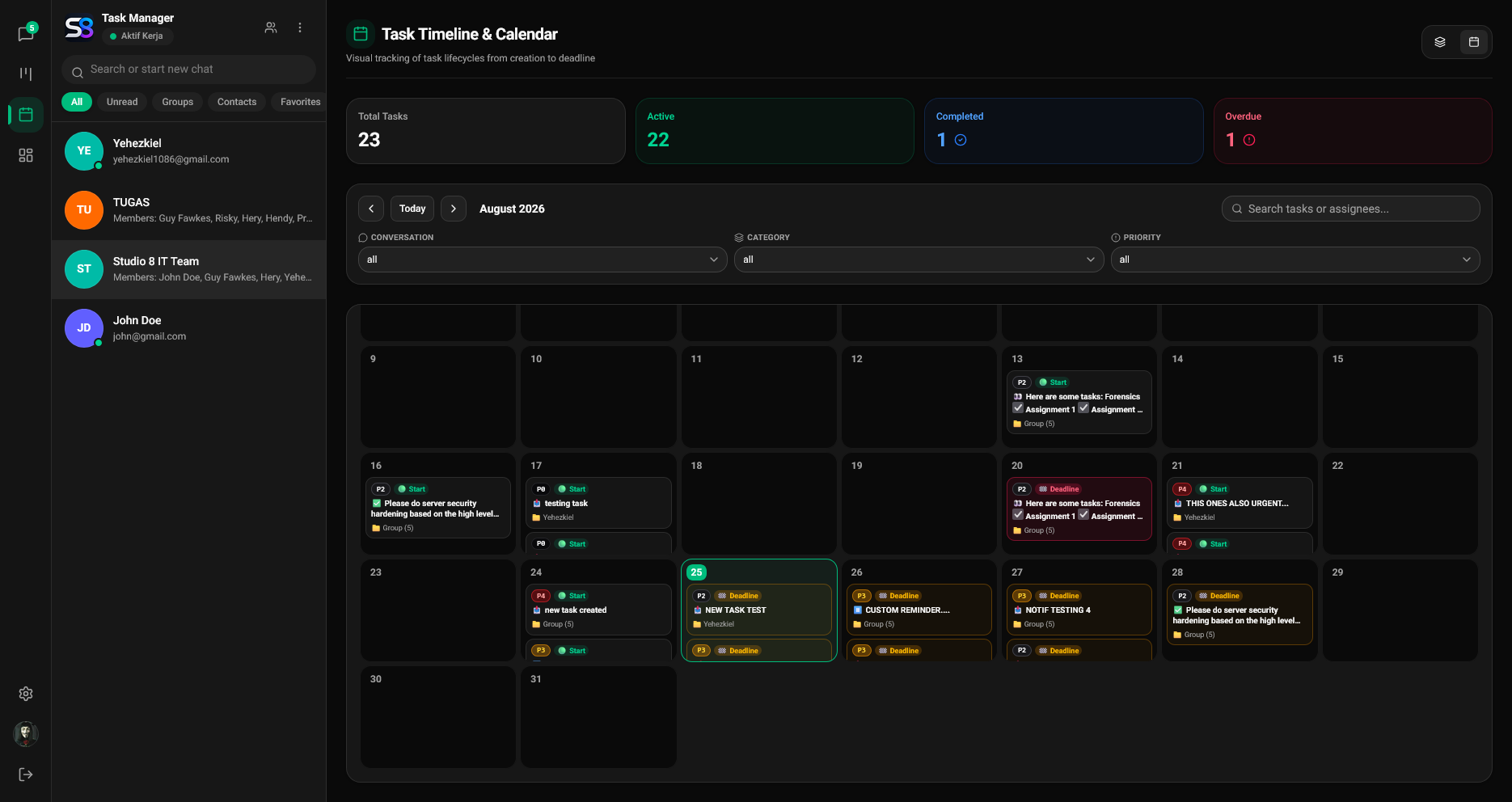Go to the next month
The image size is (1512, 802).
coord(454,209)
